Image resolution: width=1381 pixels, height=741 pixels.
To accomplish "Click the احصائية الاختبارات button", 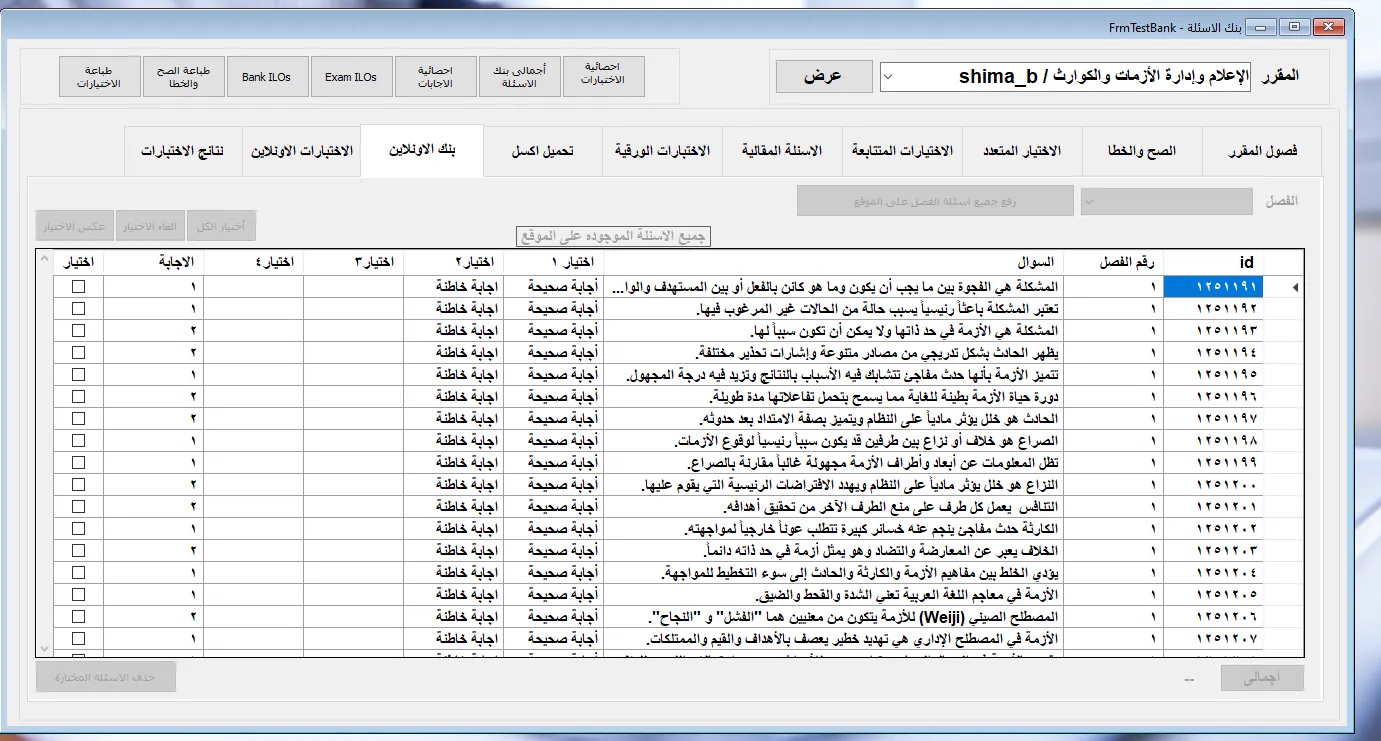I will click(x=603, y=76).
